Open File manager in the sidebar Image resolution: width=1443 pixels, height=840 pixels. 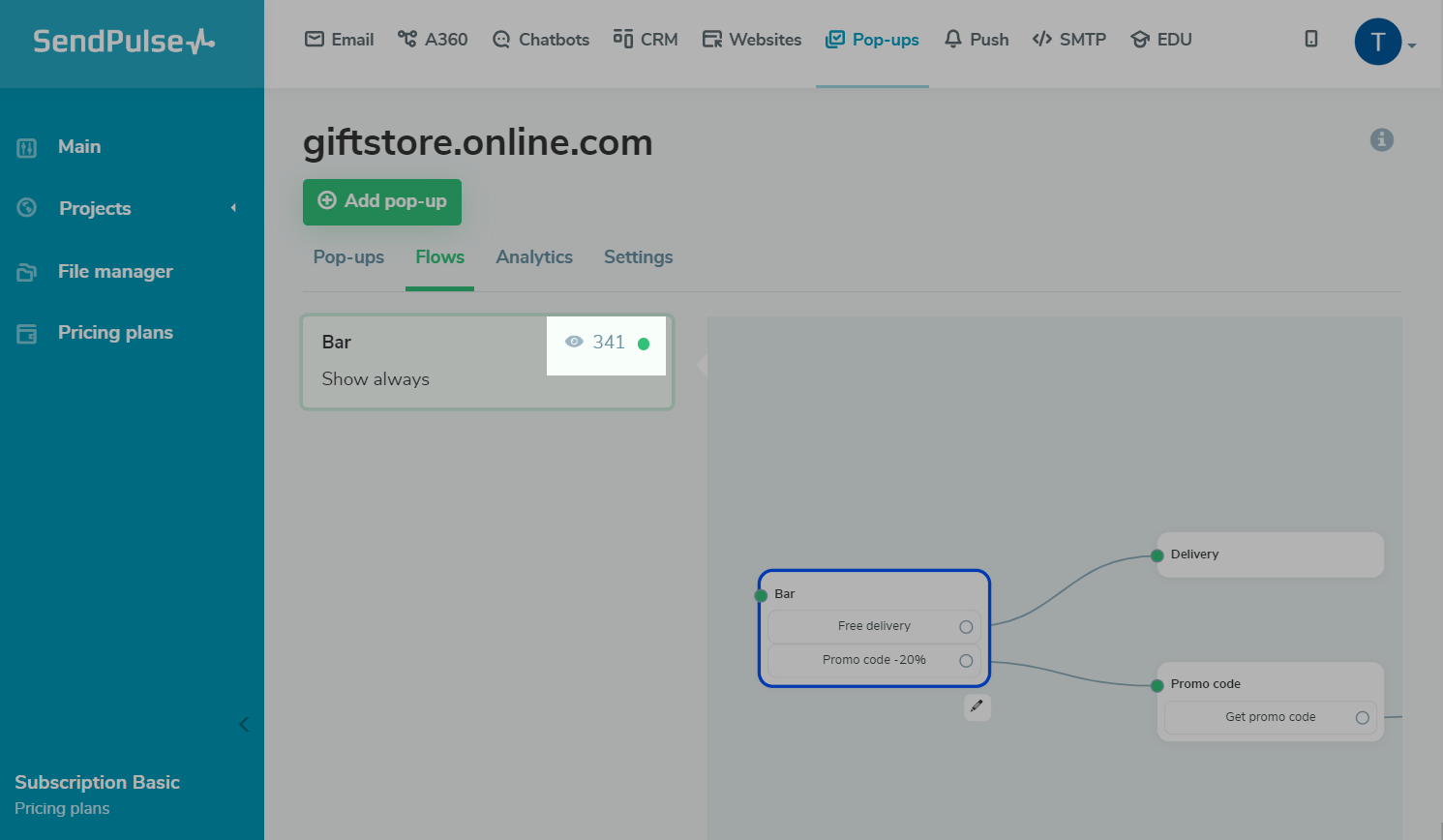115,272
